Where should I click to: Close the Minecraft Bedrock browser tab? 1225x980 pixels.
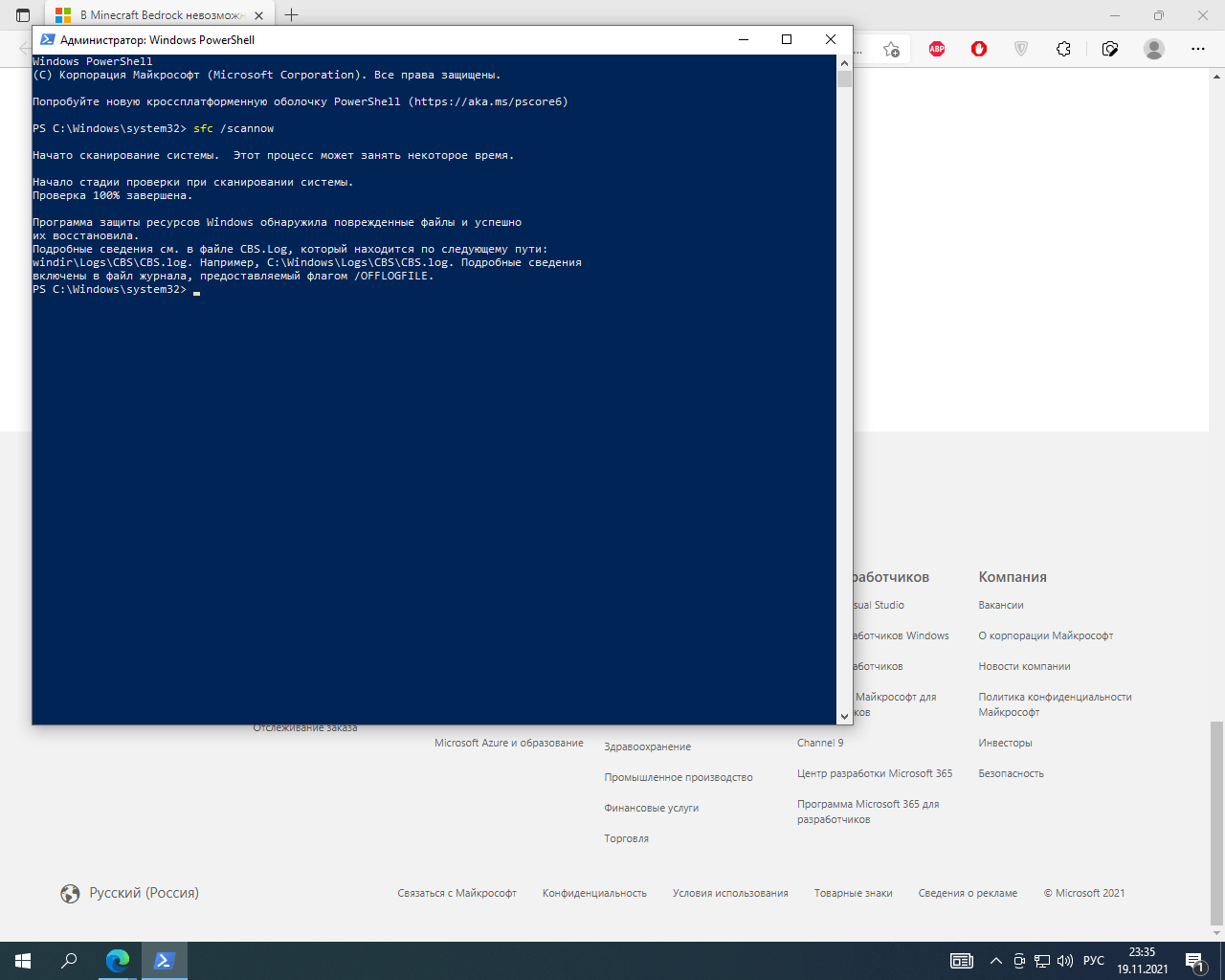click(258, 15)
